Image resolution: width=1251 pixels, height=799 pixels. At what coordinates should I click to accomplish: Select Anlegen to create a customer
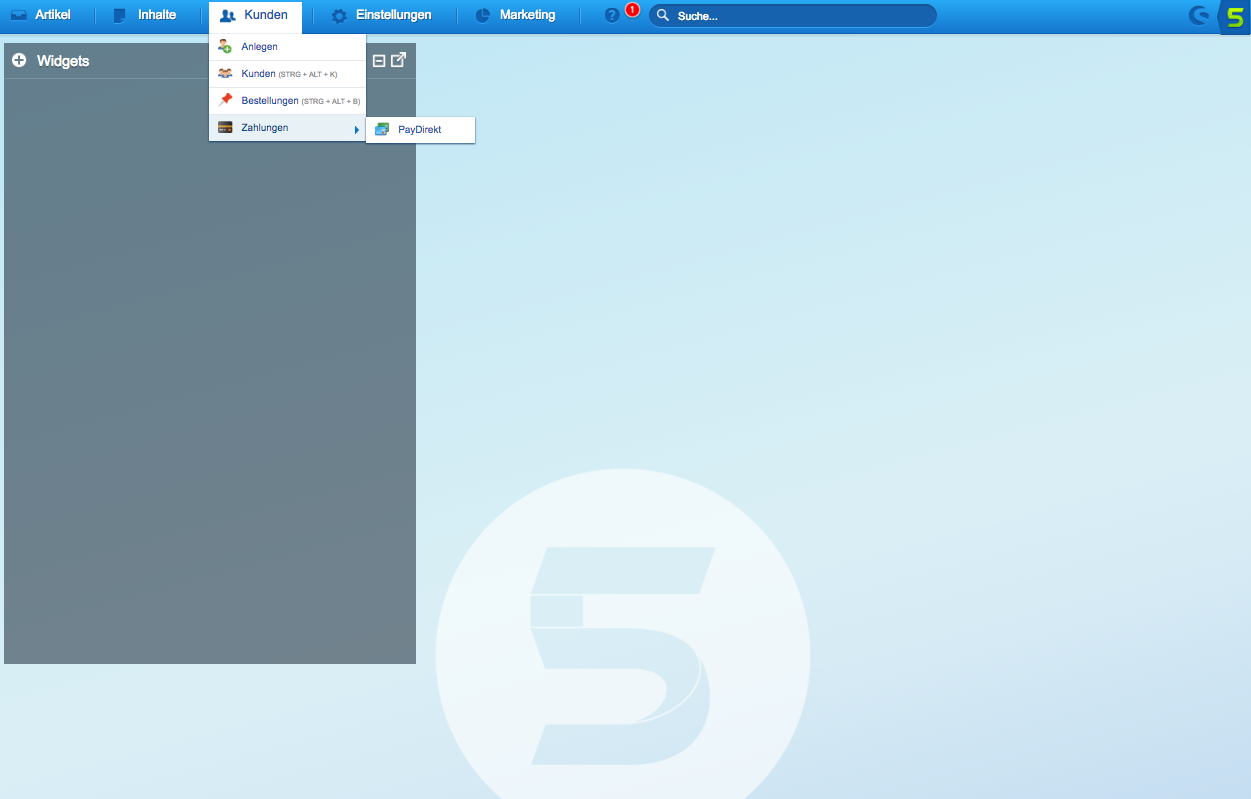pyautogui.click(x=260, y=47)
